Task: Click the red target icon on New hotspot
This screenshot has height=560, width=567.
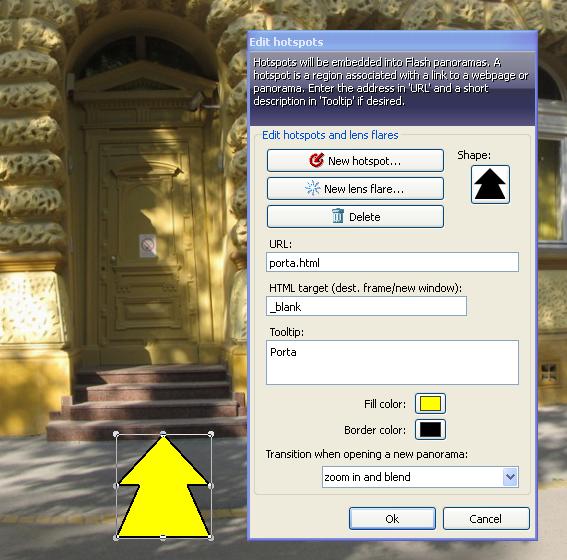Action: pyautogui.click(x=317, y=161)
